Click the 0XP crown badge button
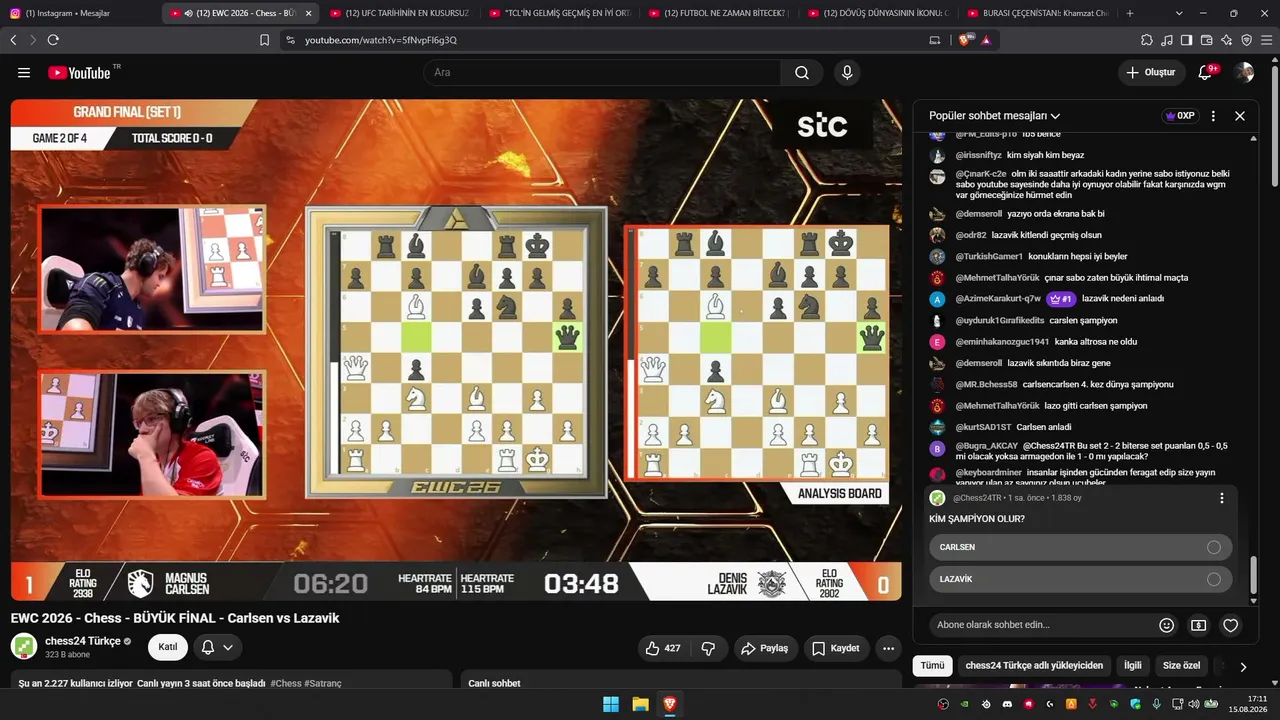 [1180, 116]
